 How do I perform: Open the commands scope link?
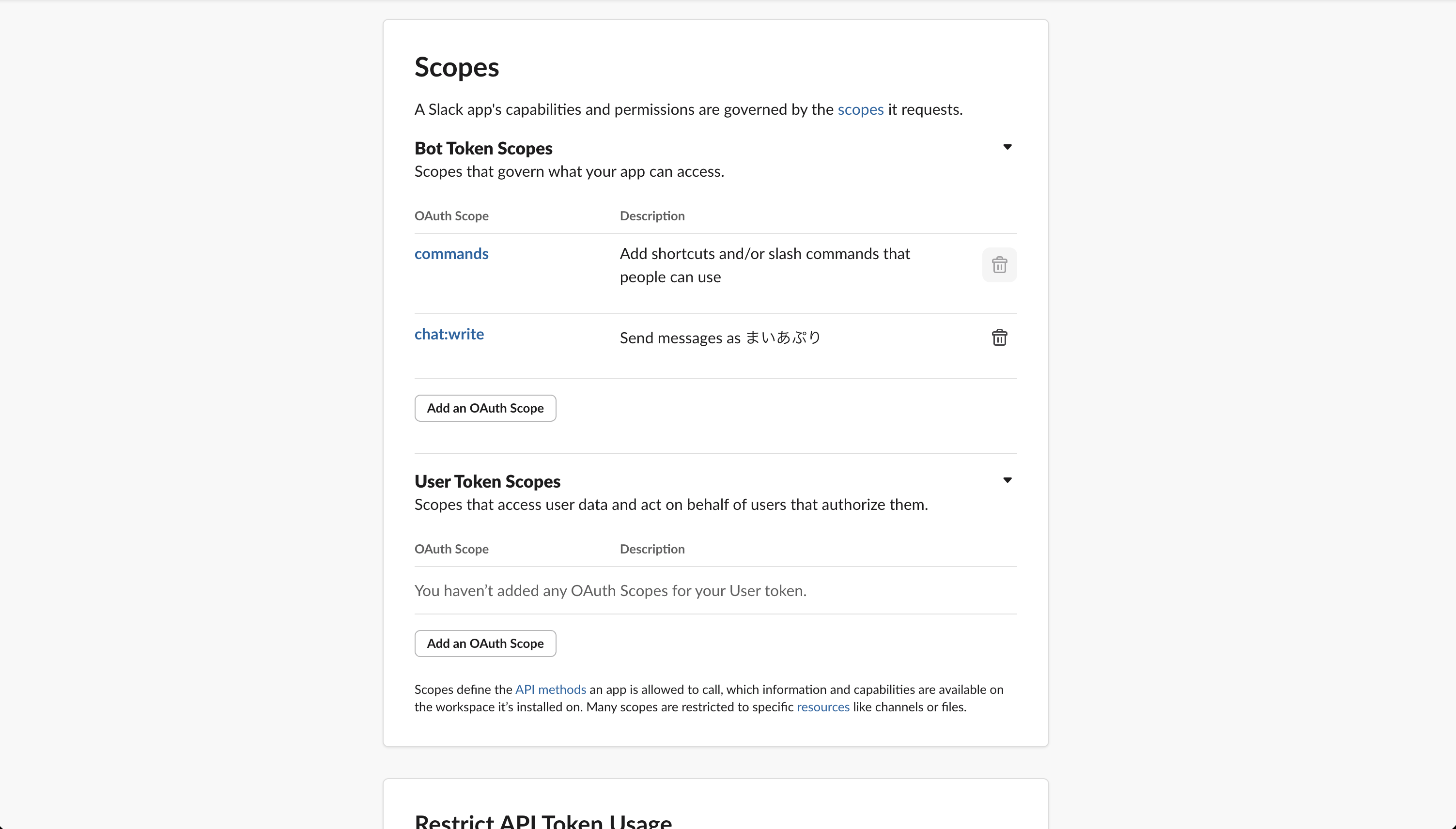pos(451,253)
